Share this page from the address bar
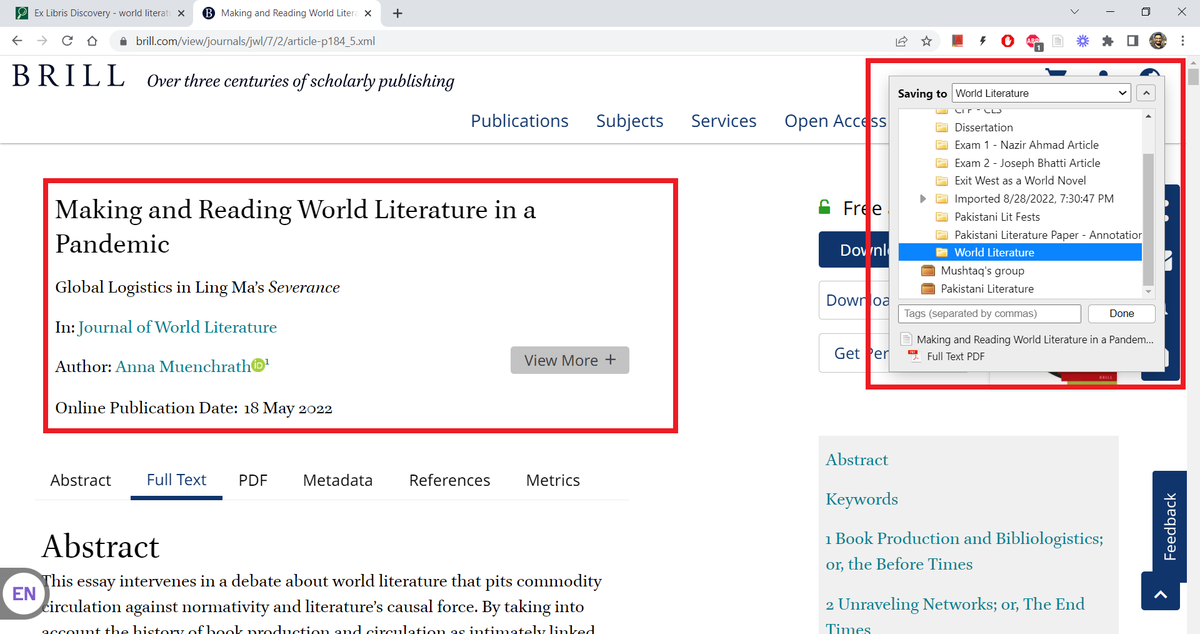This screenshot has width=1200, height=634. [x=901, y=41]
